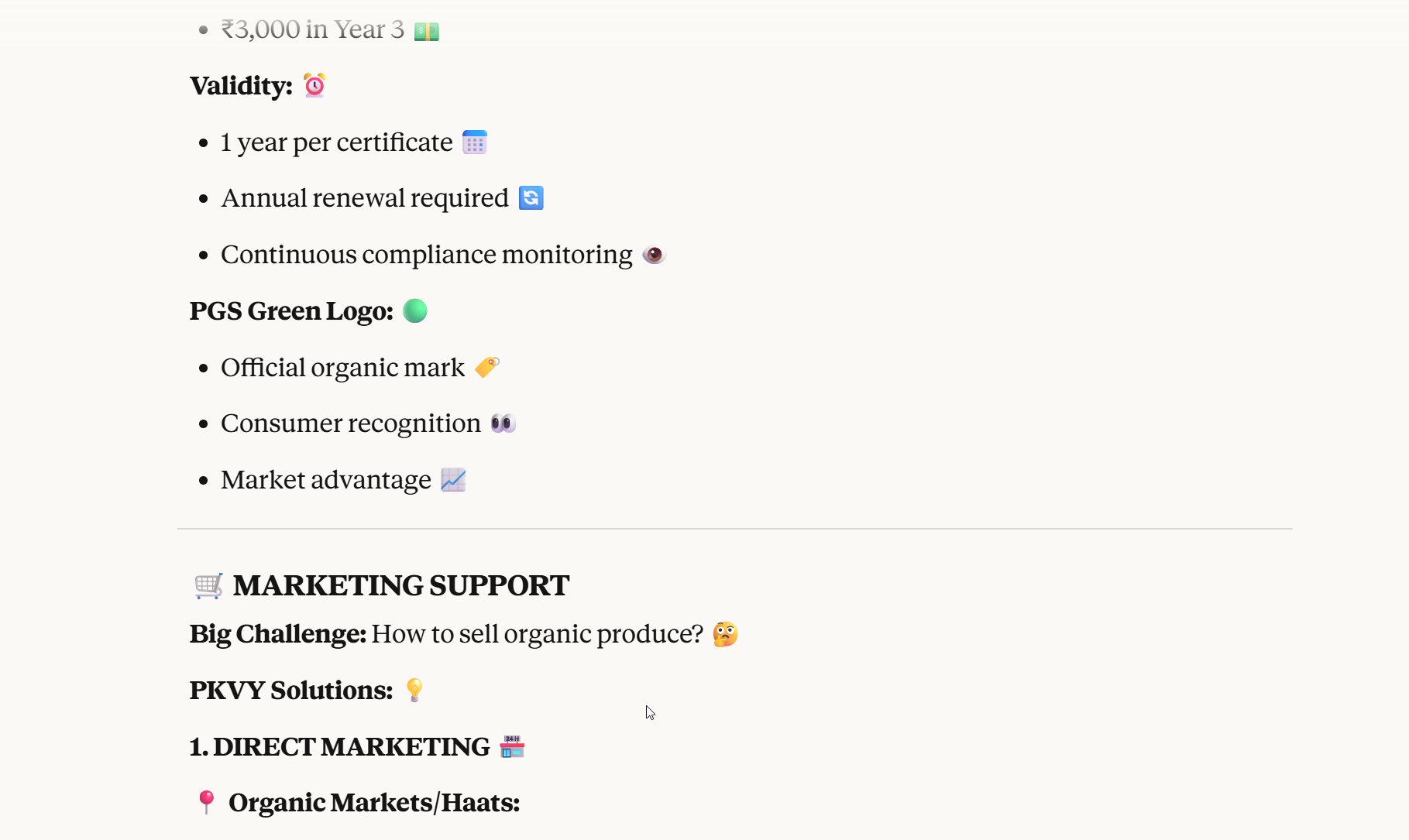Click the shopping cart emoji before MARKETING SUPPORT

pos(208,585)
